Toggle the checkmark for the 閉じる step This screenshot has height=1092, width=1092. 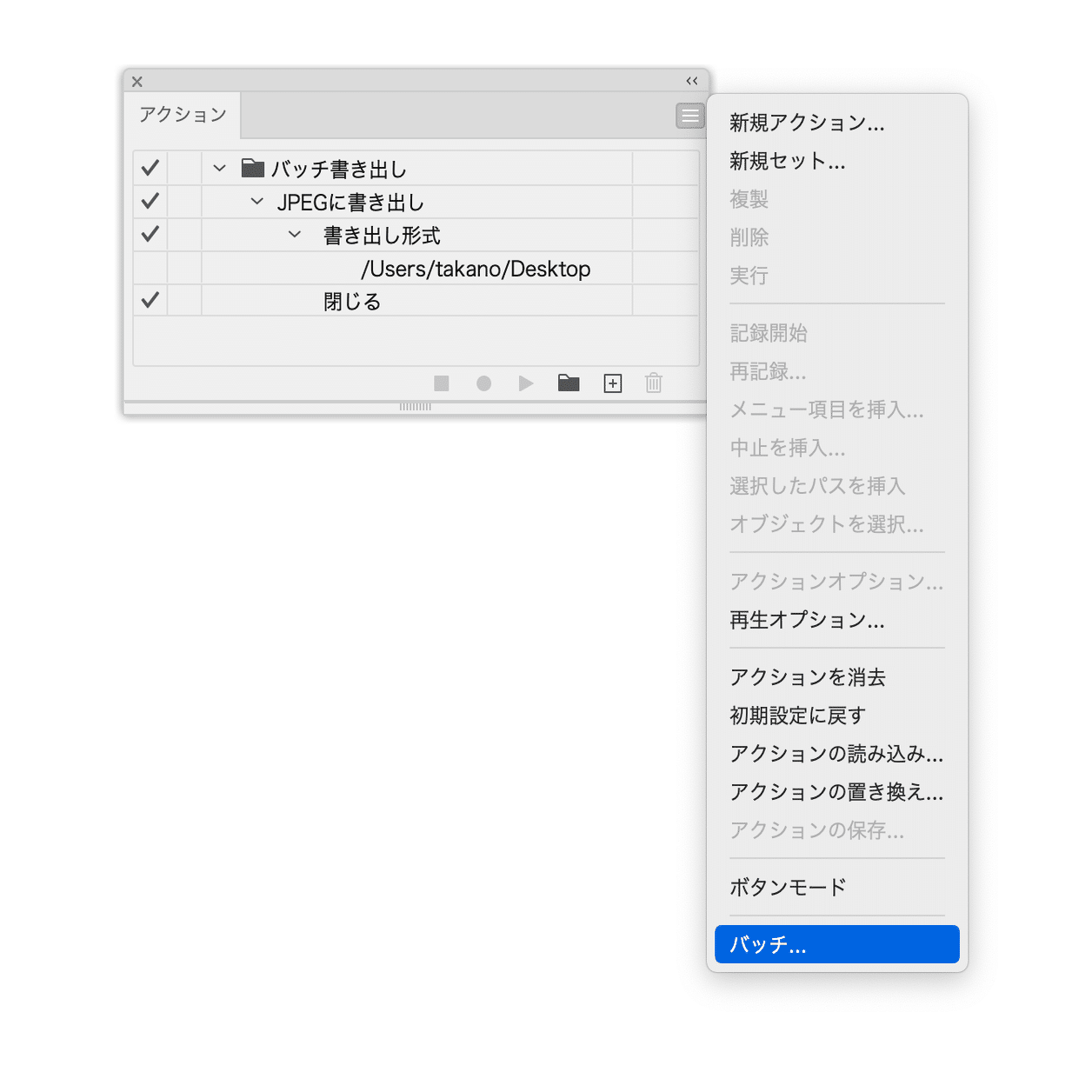150,300
